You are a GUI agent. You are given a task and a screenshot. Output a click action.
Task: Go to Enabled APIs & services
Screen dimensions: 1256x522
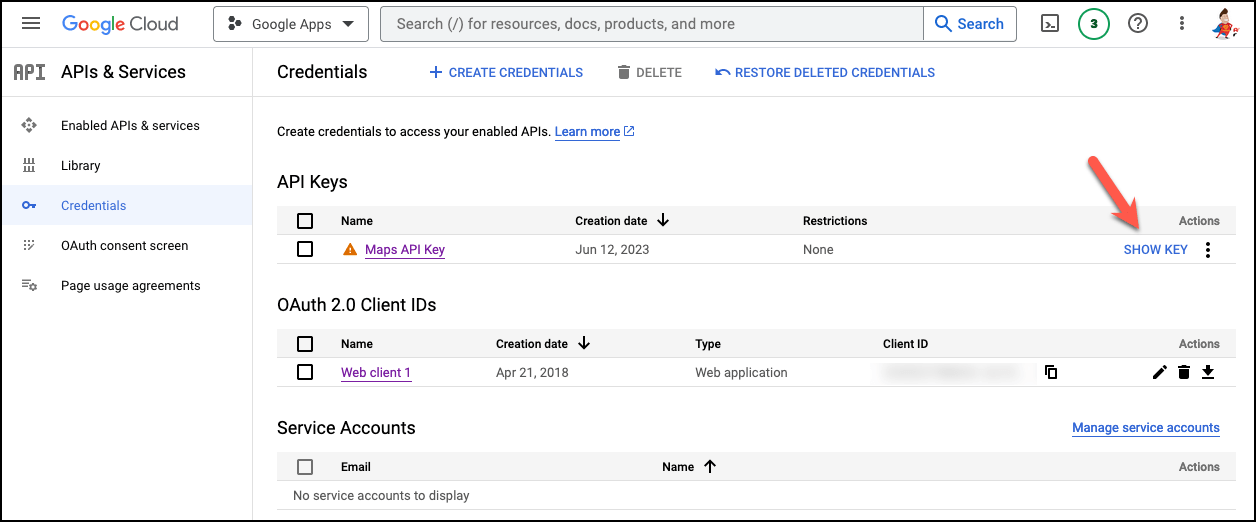click(126, 125)
